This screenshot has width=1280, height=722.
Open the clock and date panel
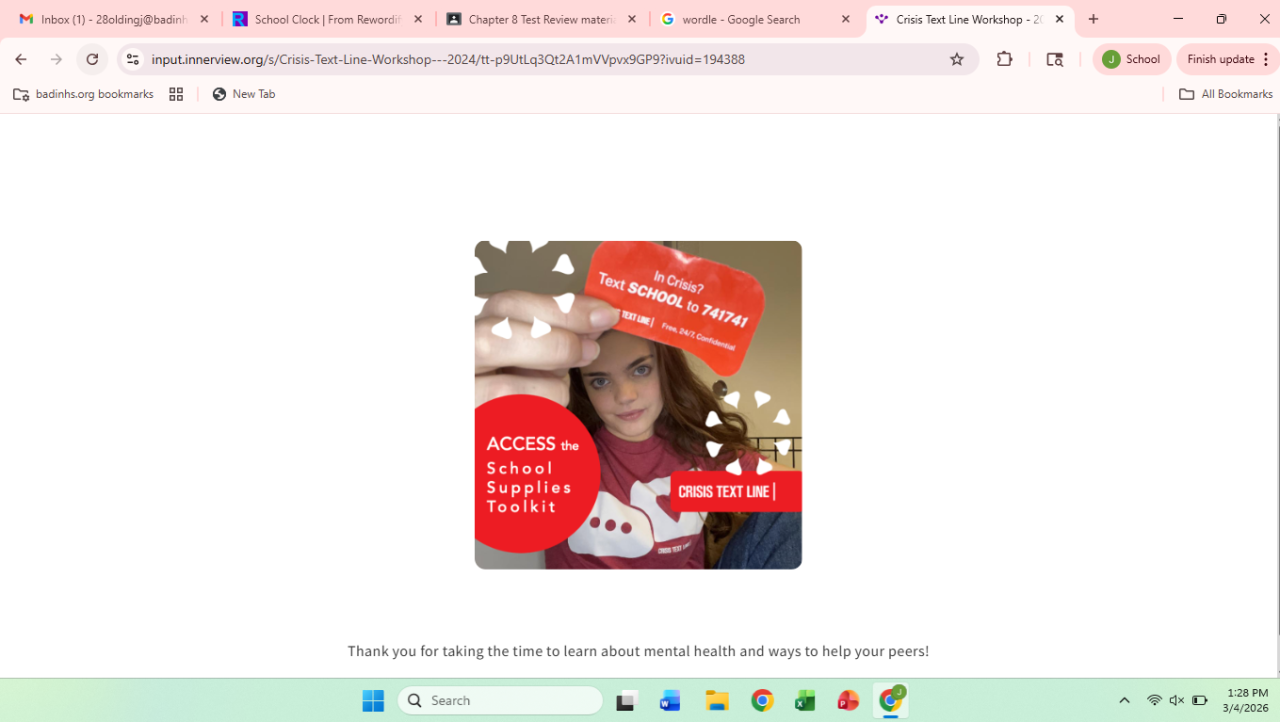coord(1247,701)
